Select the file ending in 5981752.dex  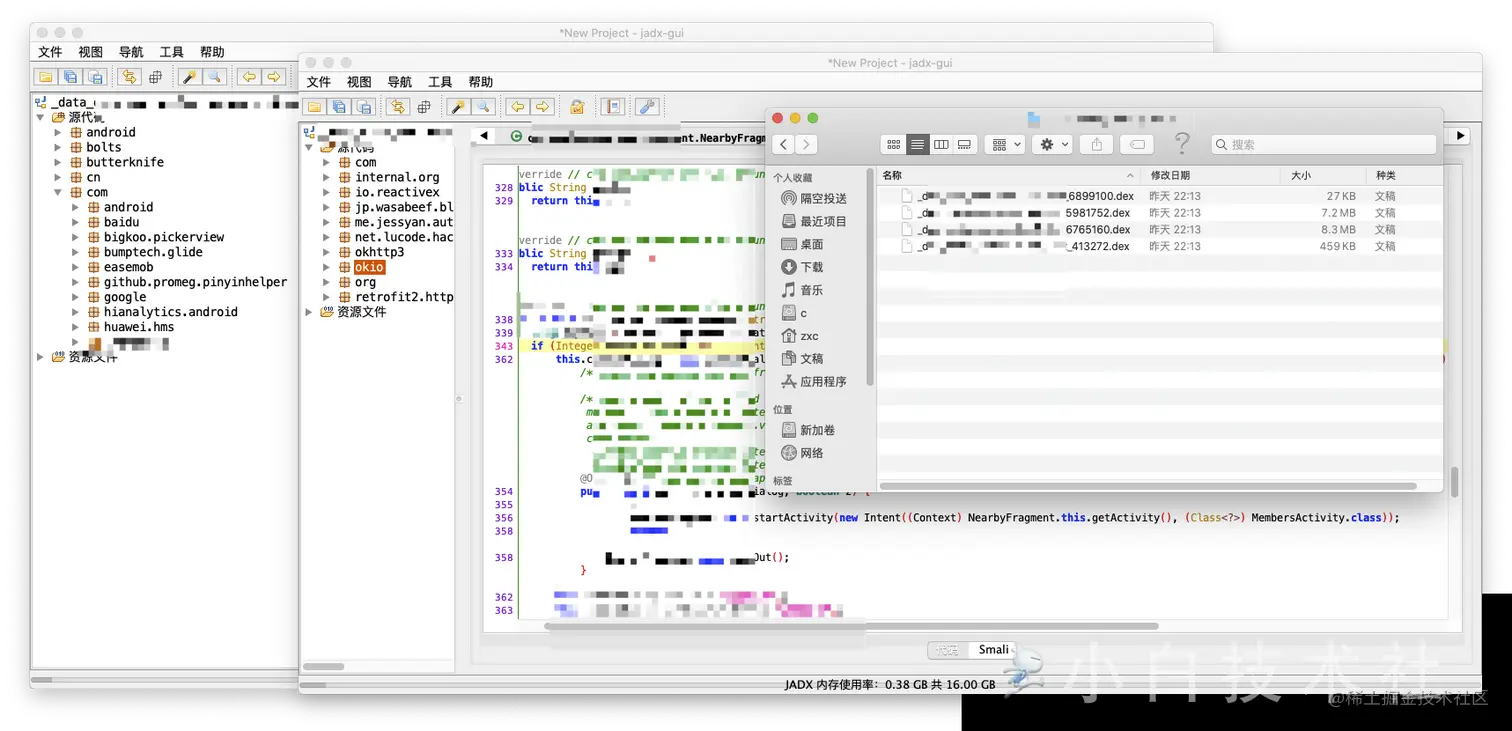tap(1160, 213)
